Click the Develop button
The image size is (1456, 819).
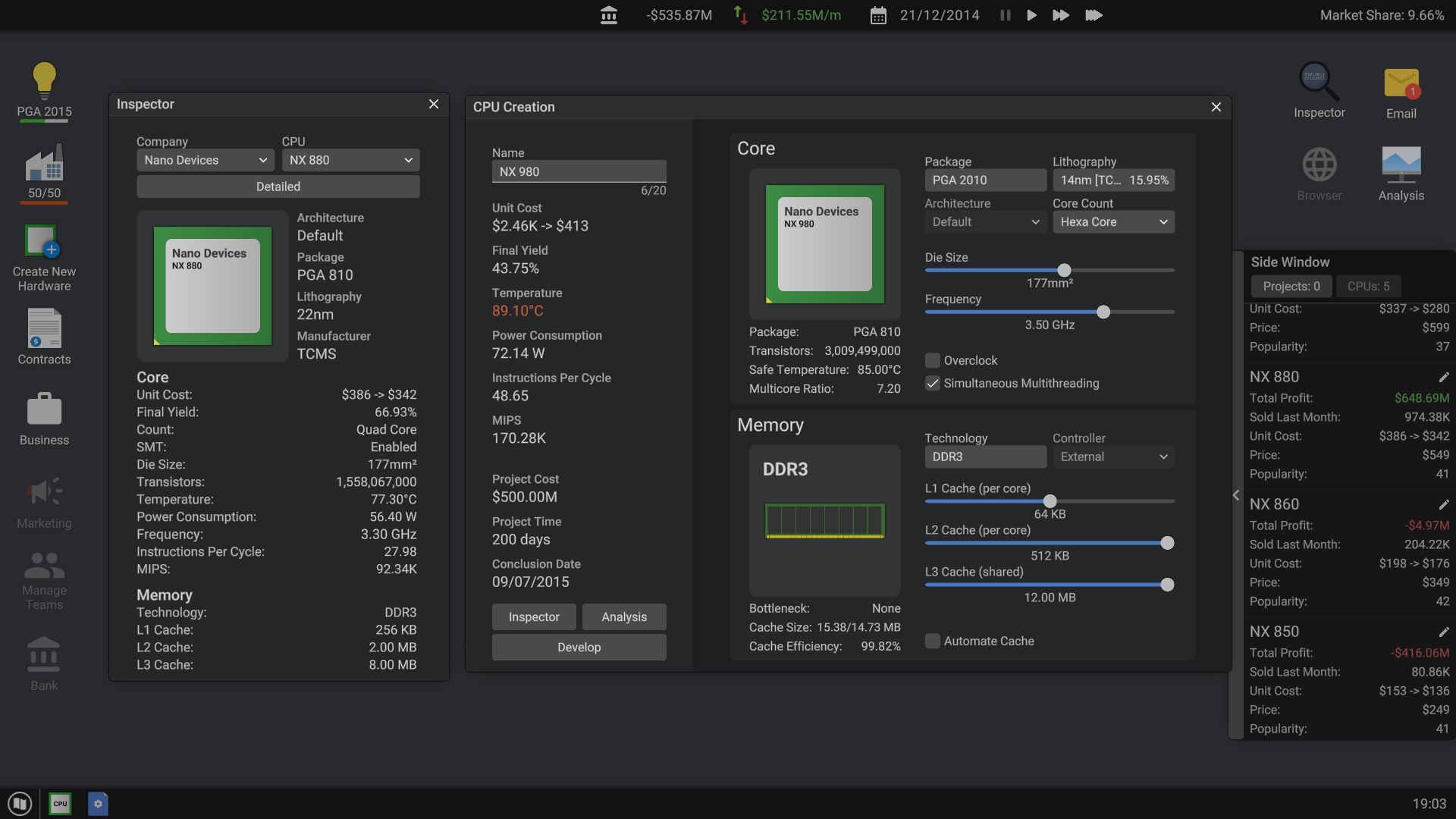579,648
